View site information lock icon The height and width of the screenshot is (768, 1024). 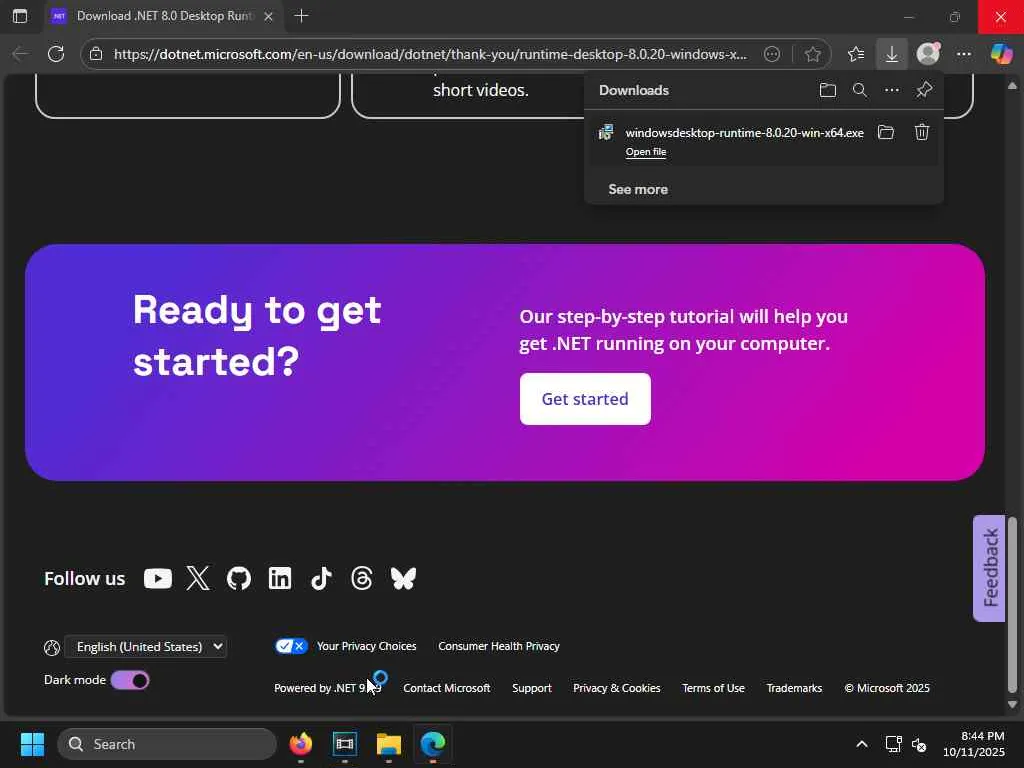tap(97, 54)
